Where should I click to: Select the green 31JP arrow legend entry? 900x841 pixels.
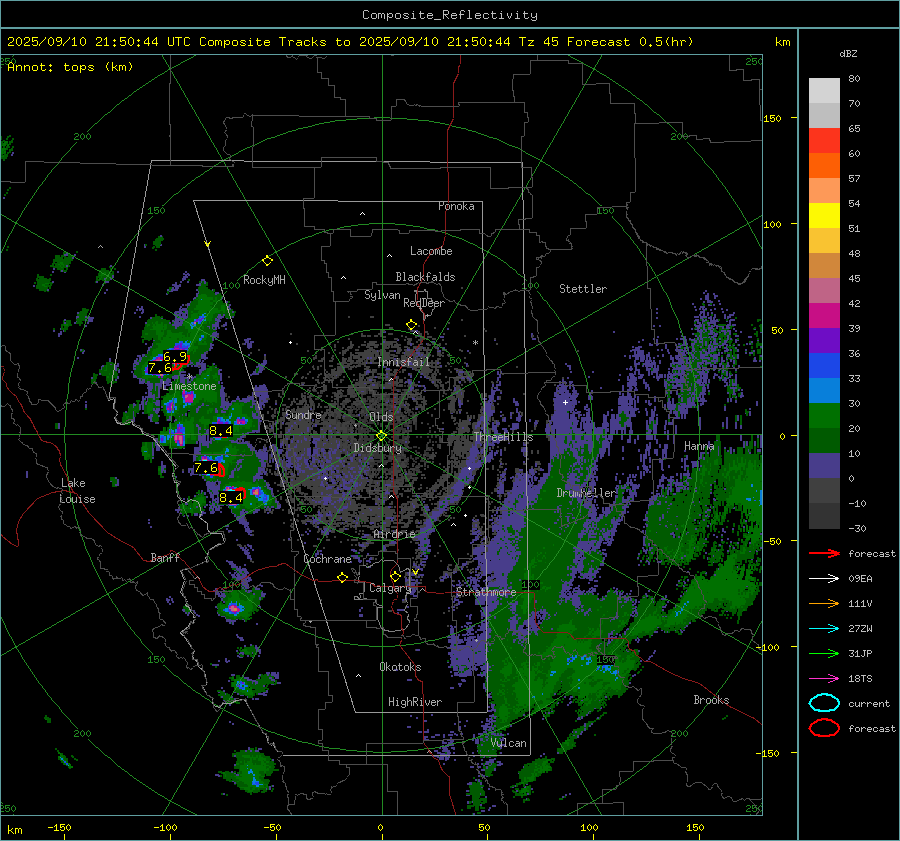point(824,653)
